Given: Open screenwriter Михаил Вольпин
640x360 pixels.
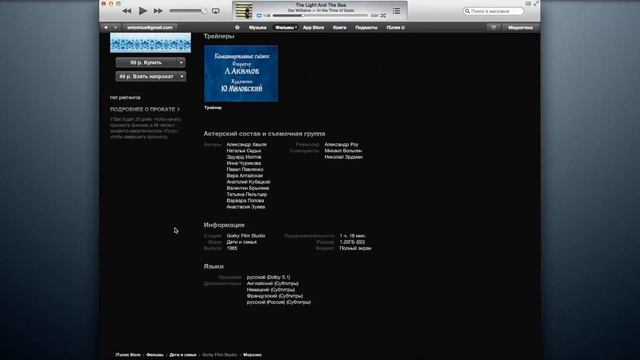Looking at the screenshot, I should pyautogui.click(x=343, y=151).
